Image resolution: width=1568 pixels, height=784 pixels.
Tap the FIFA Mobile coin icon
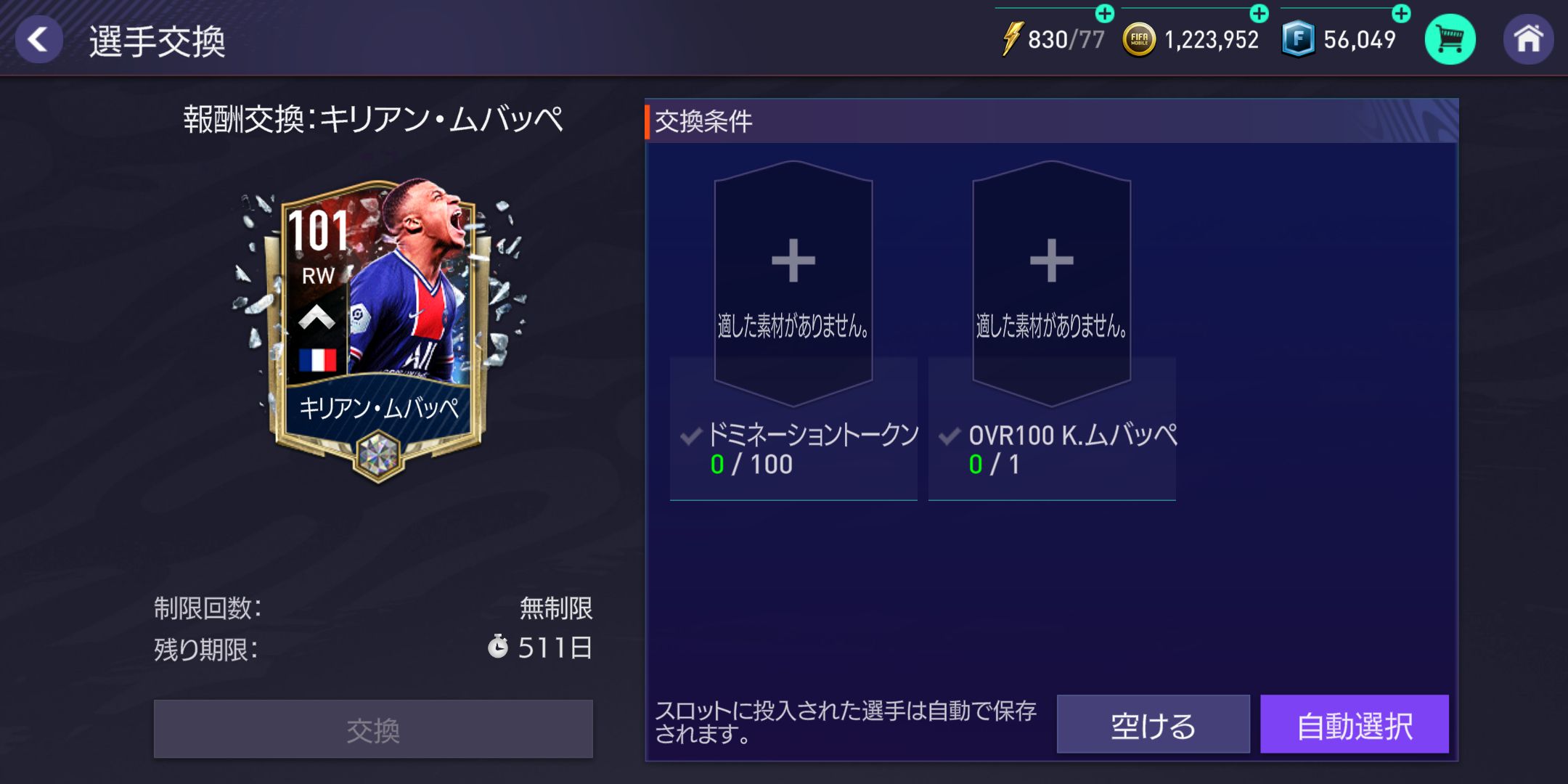tap(1139, 39)
